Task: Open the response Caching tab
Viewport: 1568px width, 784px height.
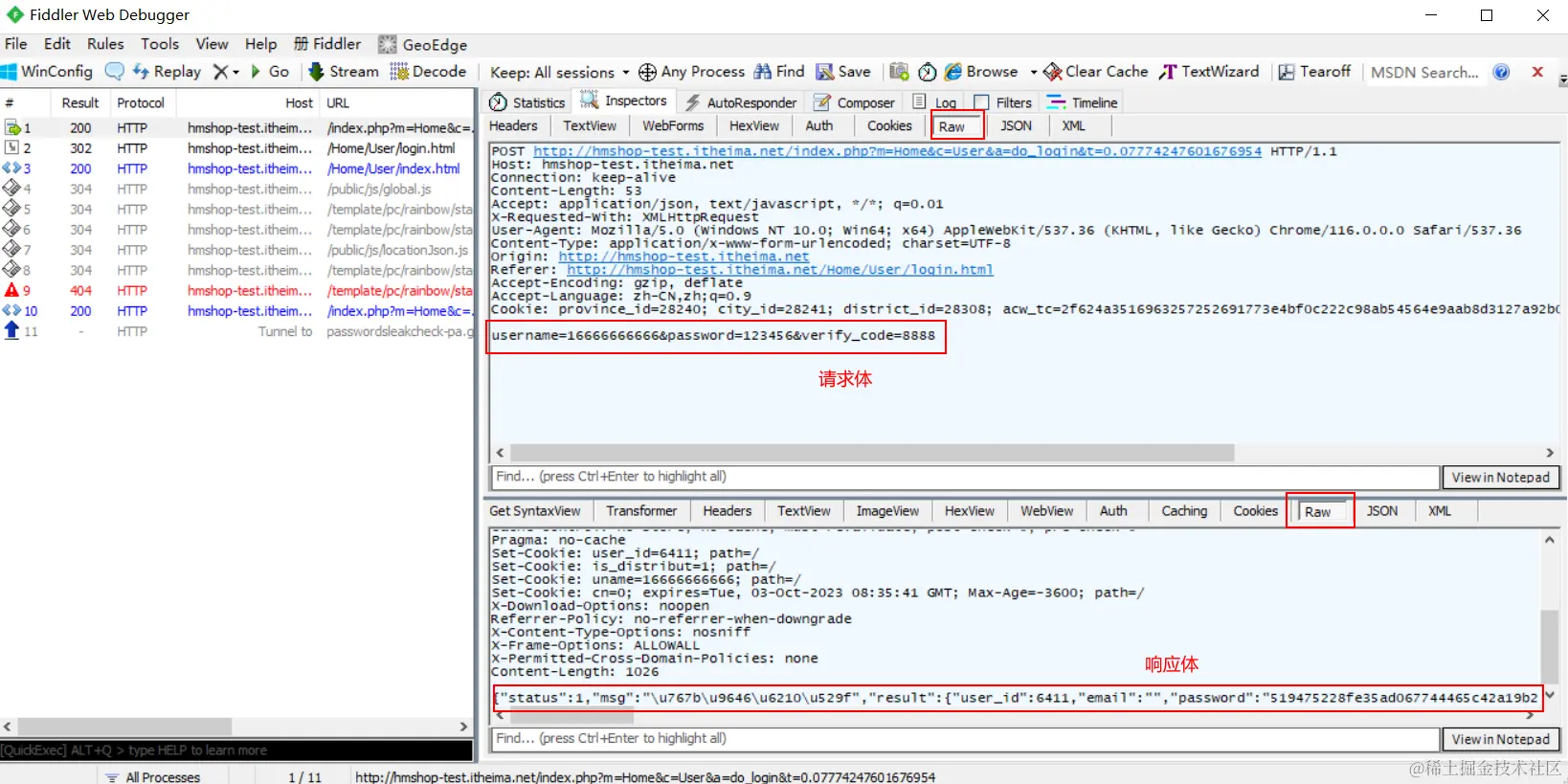Action: point(1184,511)
